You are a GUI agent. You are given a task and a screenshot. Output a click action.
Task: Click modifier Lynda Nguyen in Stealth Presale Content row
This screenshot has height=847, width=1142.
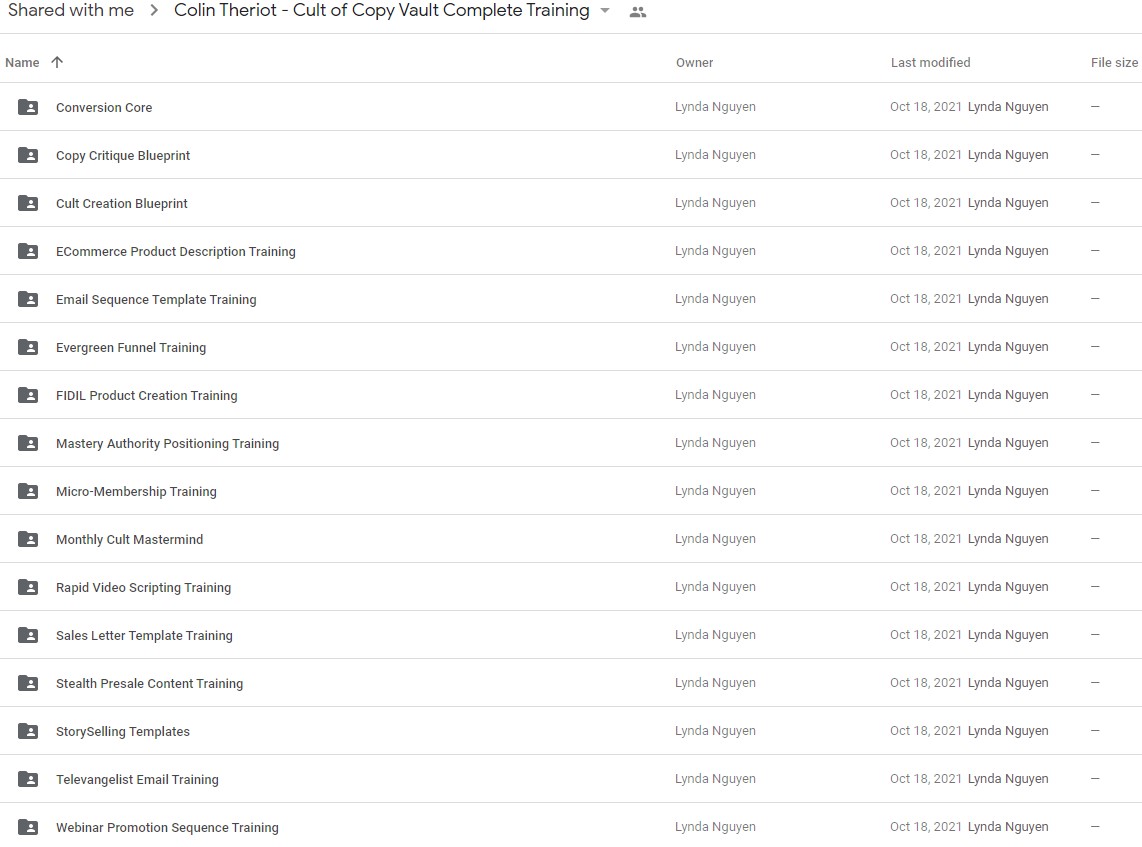1008,684
